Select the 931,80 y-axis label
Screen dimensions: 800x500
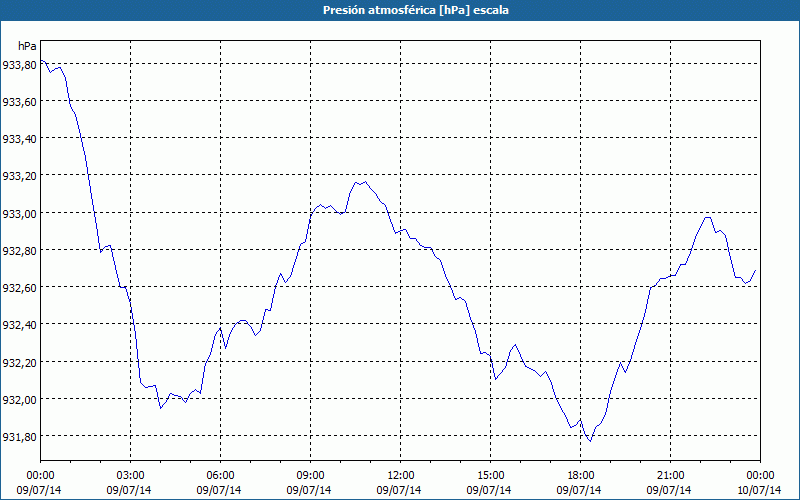tap(19, 437)
